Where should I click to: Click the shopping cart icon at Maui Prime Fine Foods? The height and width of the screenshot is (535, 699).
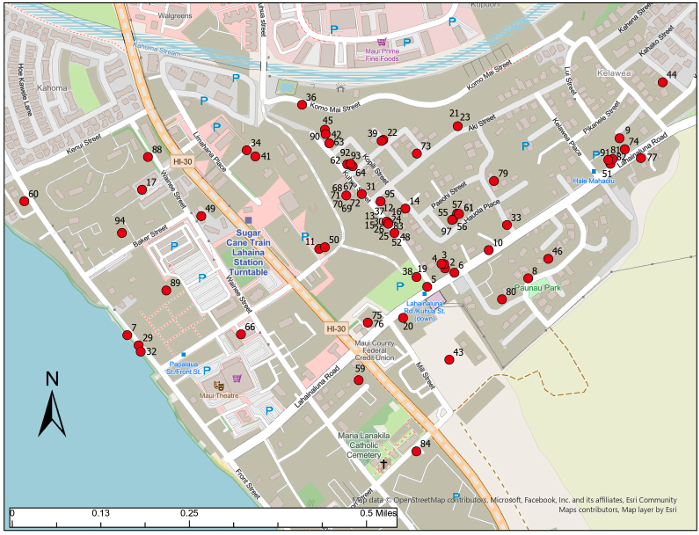382,42
